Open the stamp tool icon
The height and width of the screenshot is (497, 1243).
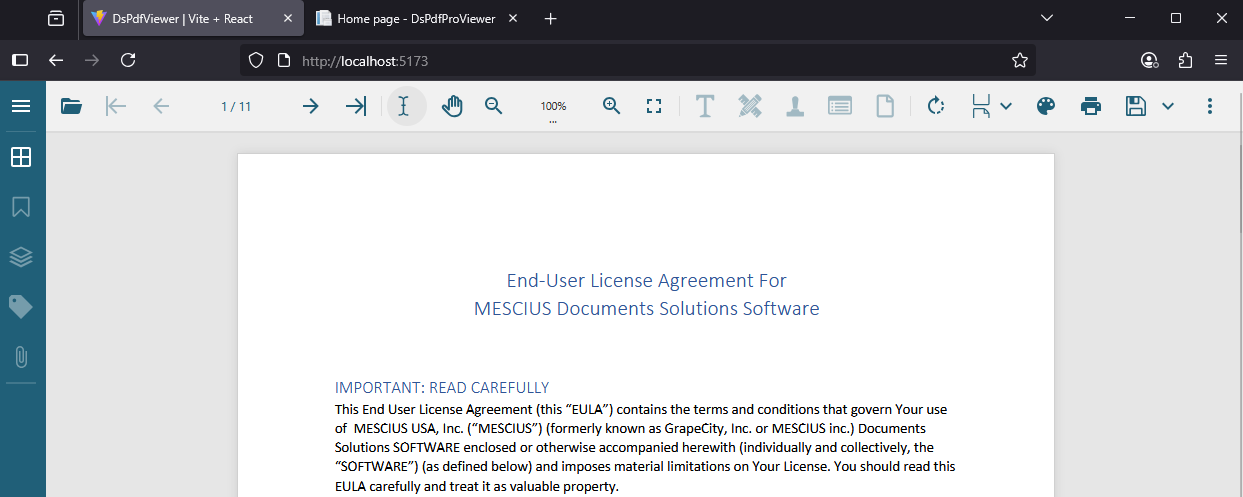tap(795, 106)
